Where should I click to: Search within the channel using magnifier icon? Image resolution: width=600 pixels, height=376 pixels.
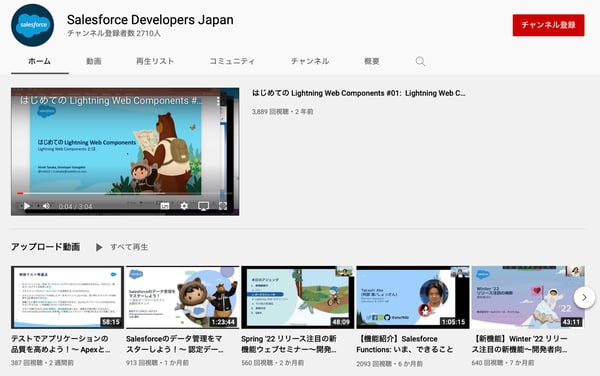(420, 61)
